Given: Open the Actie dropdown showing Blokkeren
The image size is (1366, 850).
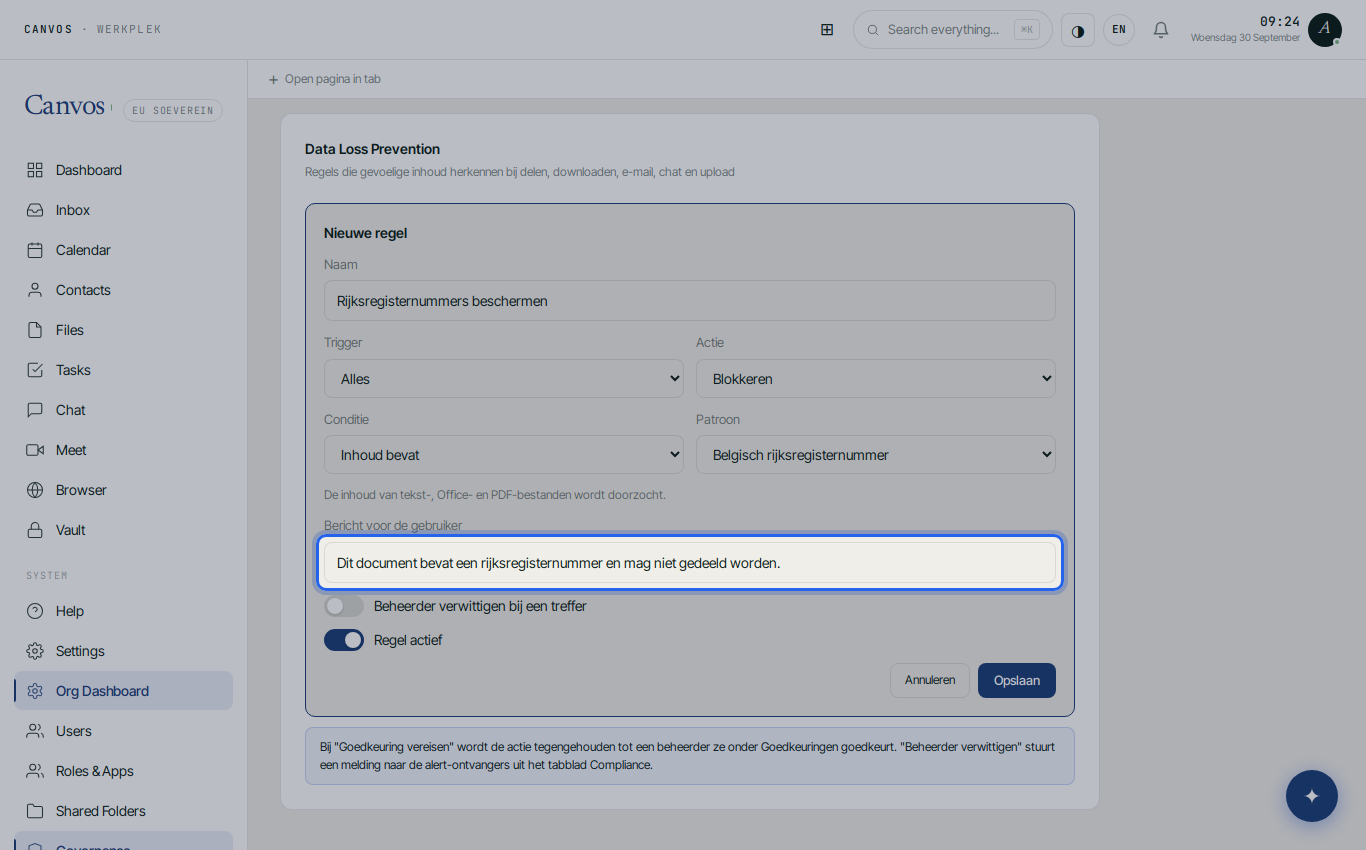Looking at the screenshot, I should point(876,379).
